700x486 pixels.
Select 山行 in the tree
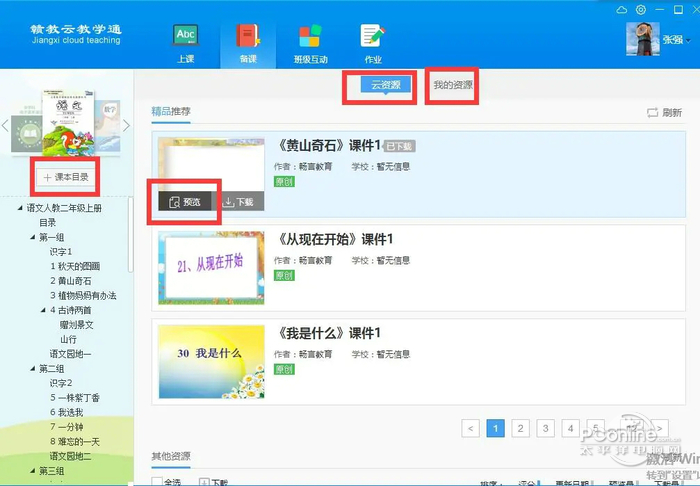(68, 339)
